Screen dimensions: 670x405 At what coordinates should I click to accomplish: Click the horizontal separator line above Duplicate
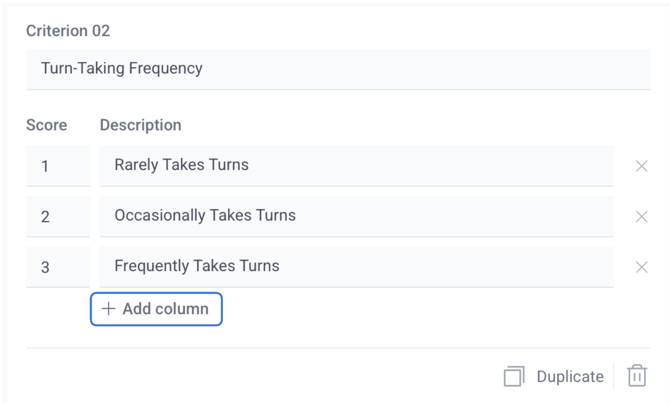point(338,348)
